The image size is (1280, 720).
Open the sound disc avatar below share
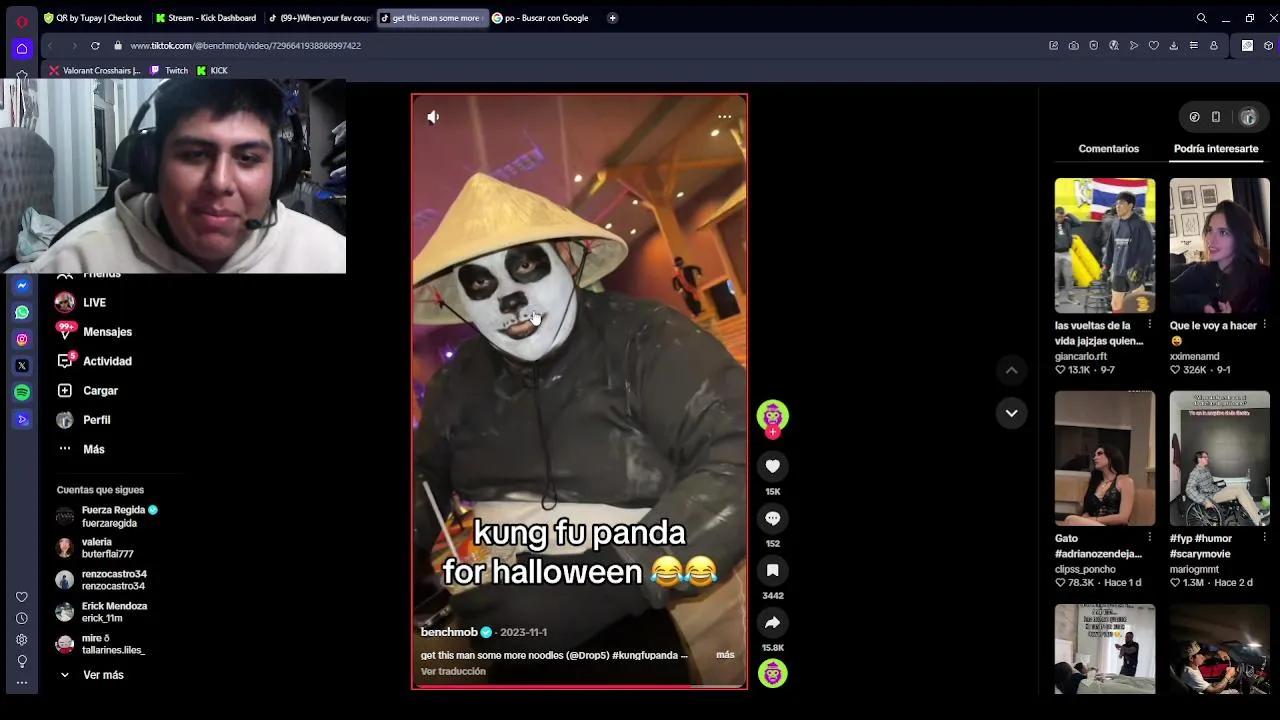coord(772,674)
